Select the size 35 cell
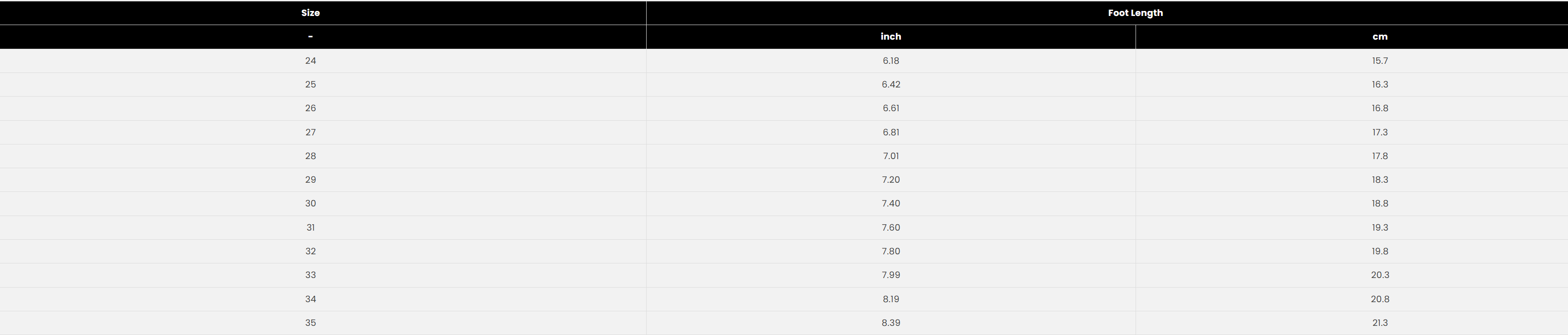The width and height of the screenshot is (1568, 335). 310,323
